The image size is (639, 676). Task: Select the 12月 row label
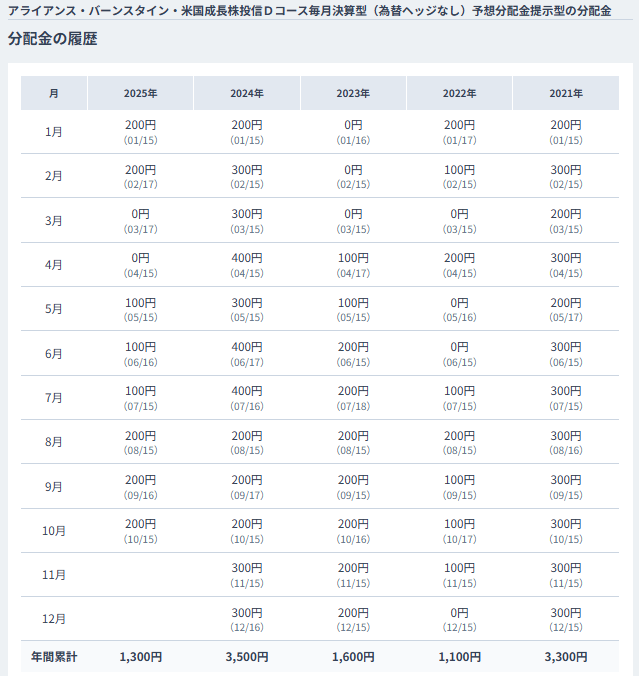54,618
